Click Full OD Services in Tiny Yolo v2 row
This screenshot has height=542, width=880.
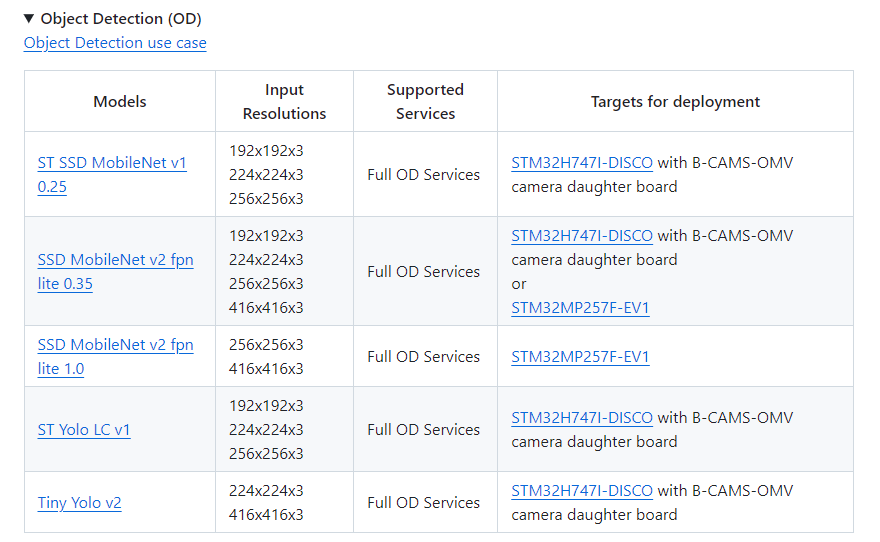pos(424,503)
